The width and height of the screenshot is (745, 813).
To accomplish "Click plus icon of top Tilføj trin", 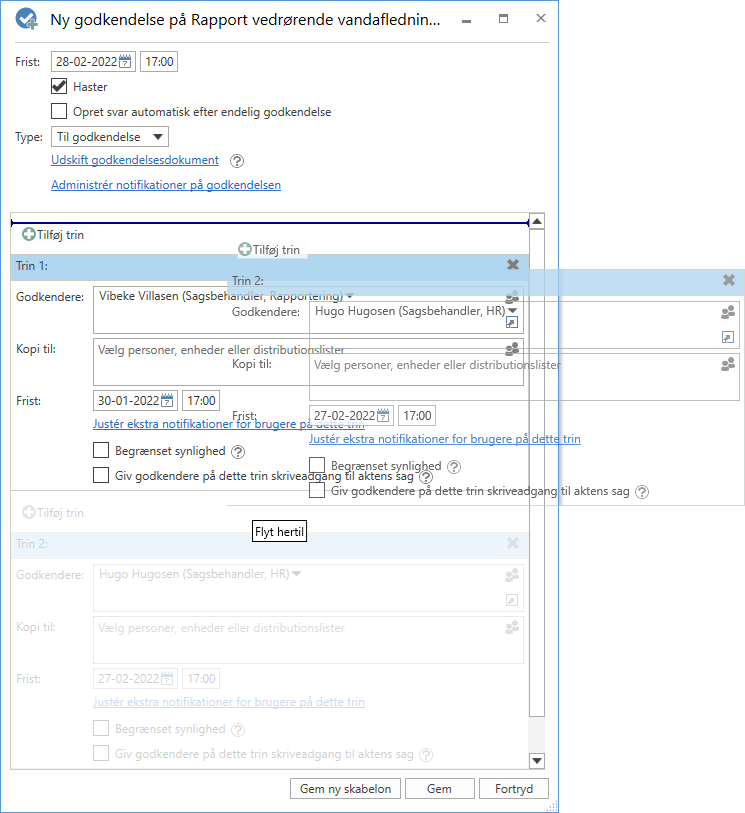I will click(28, 234).
